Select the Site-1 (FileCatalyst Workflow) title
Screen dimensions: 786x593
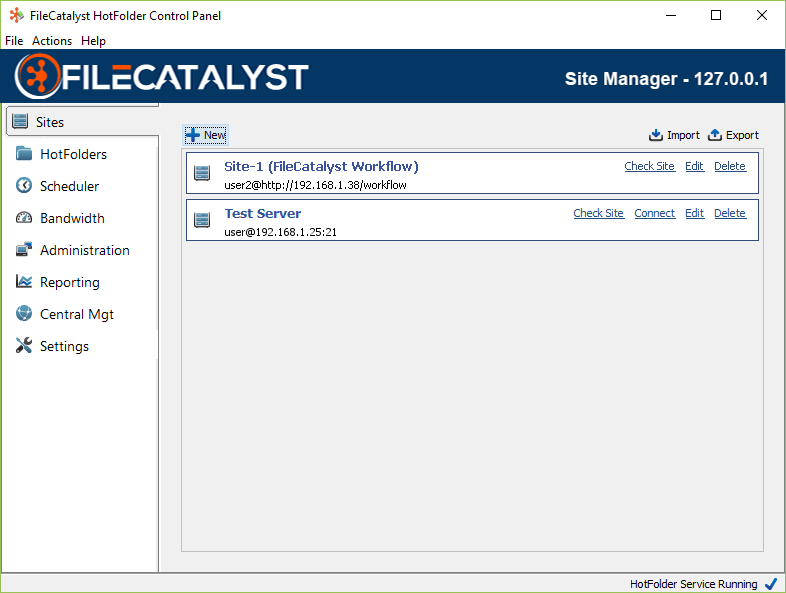(321, 166)
